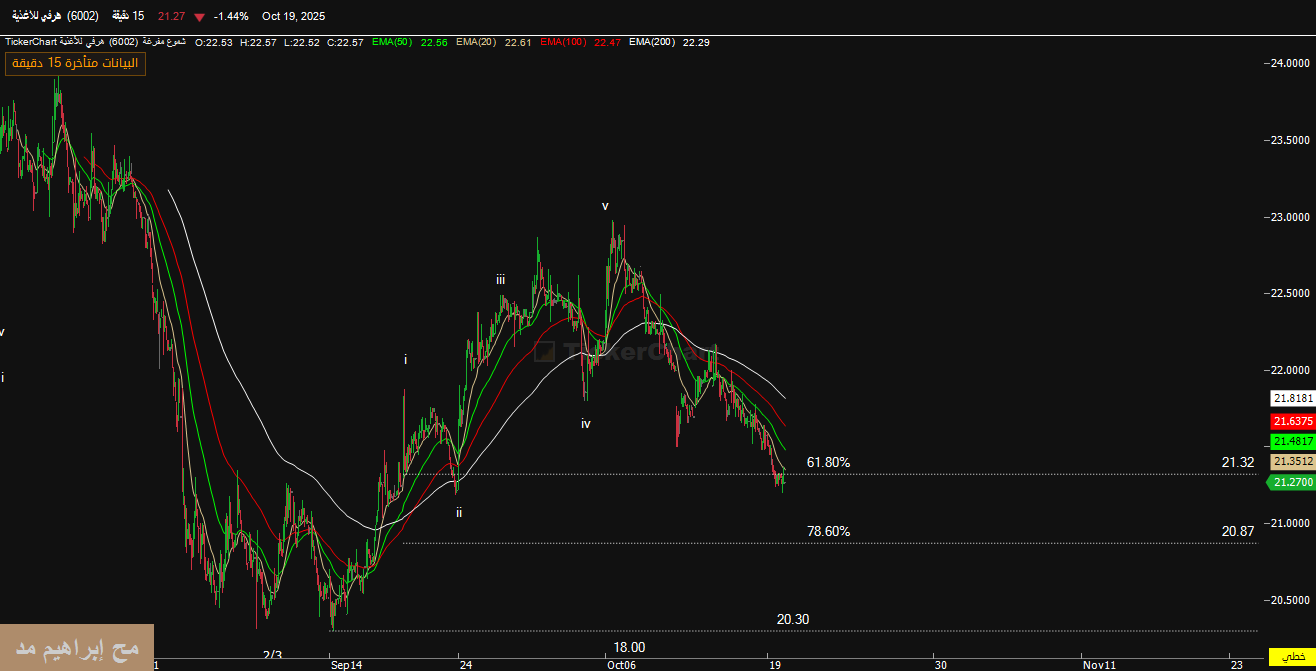
Task: Click the red down-arrow price change indicator
Action: point(201,17)
